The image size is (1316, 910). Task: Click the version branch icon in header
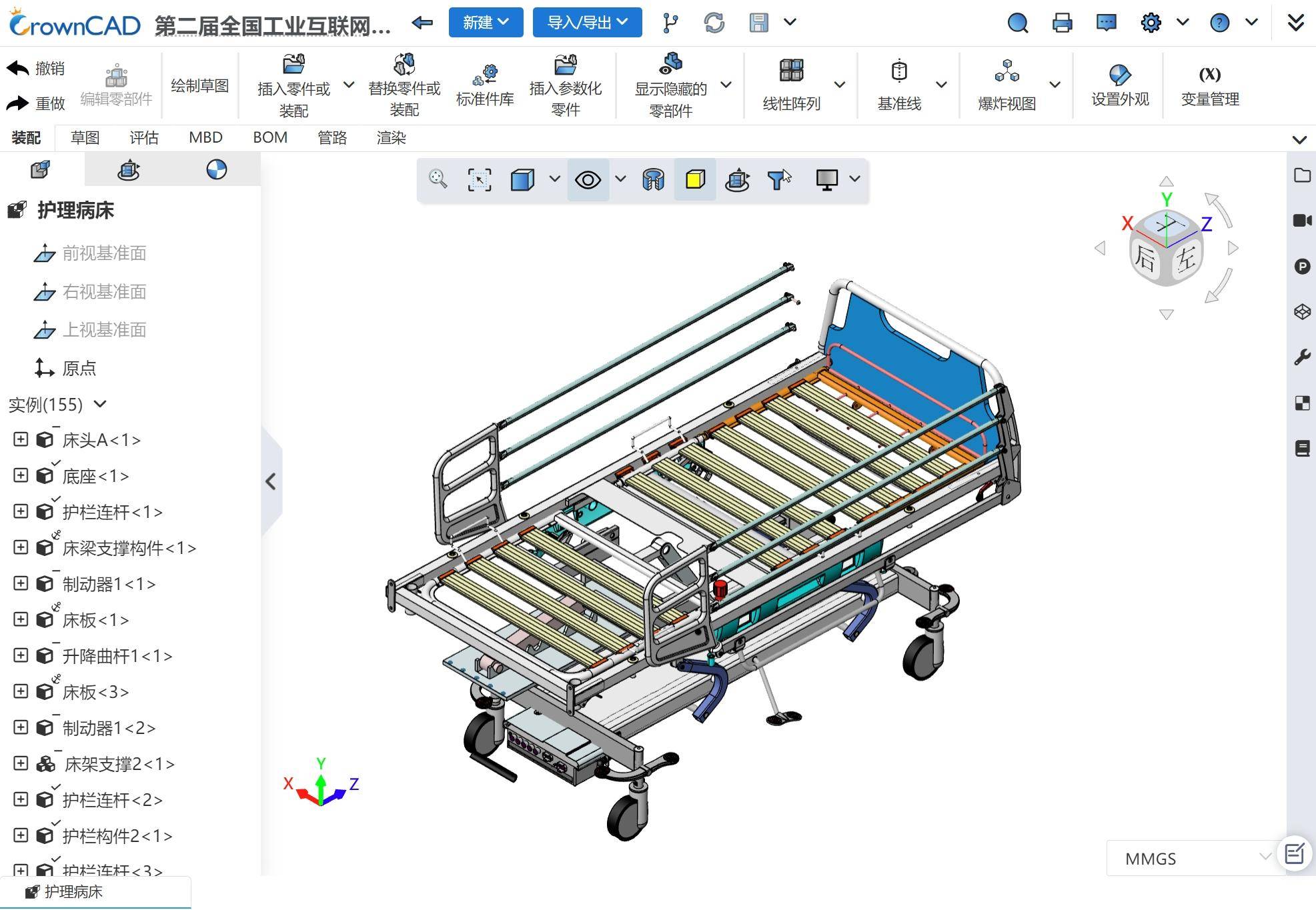[670, 23]
